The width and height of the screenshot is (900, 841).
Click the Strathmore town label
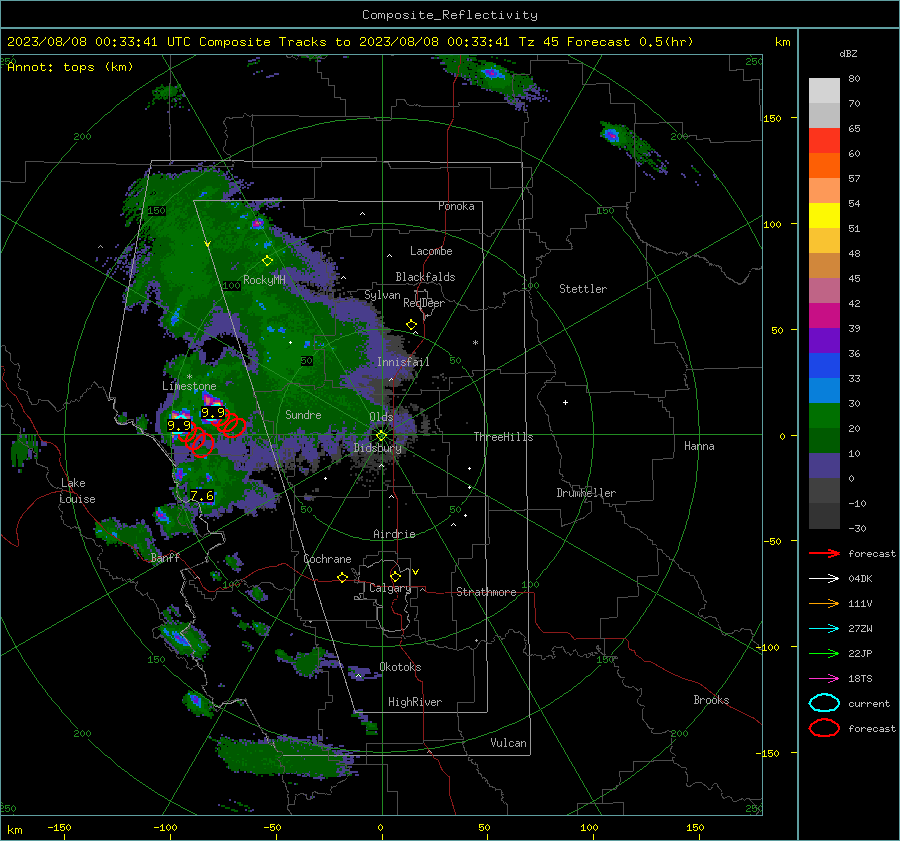tap(486, 592)
